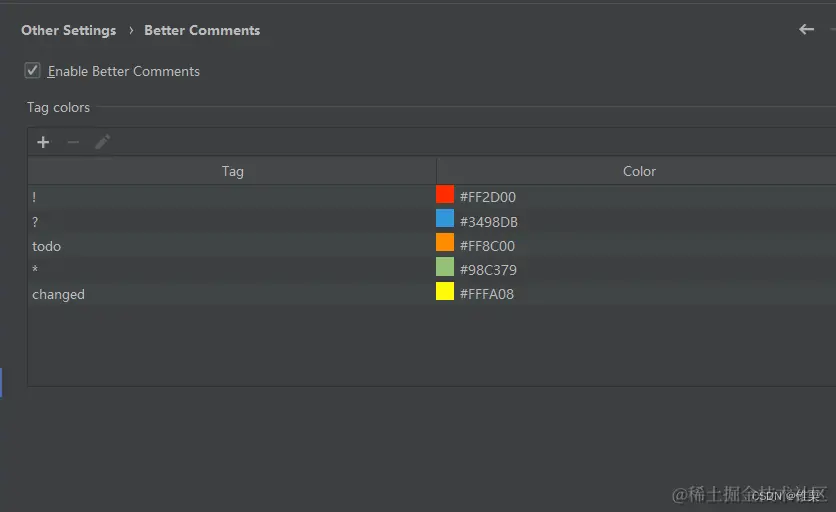Select the yellow #FFFA08 color swatch

click(x=445, y=291)
